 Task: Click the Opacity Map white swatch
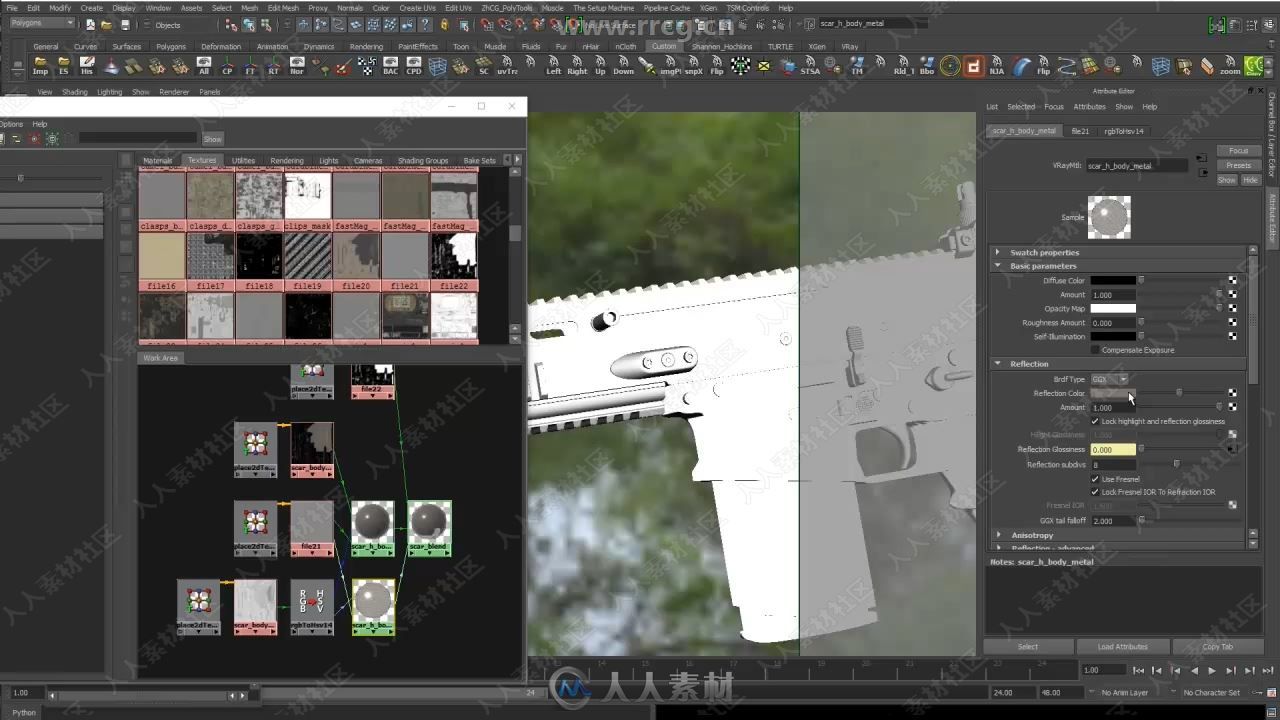pos(1112,309)
